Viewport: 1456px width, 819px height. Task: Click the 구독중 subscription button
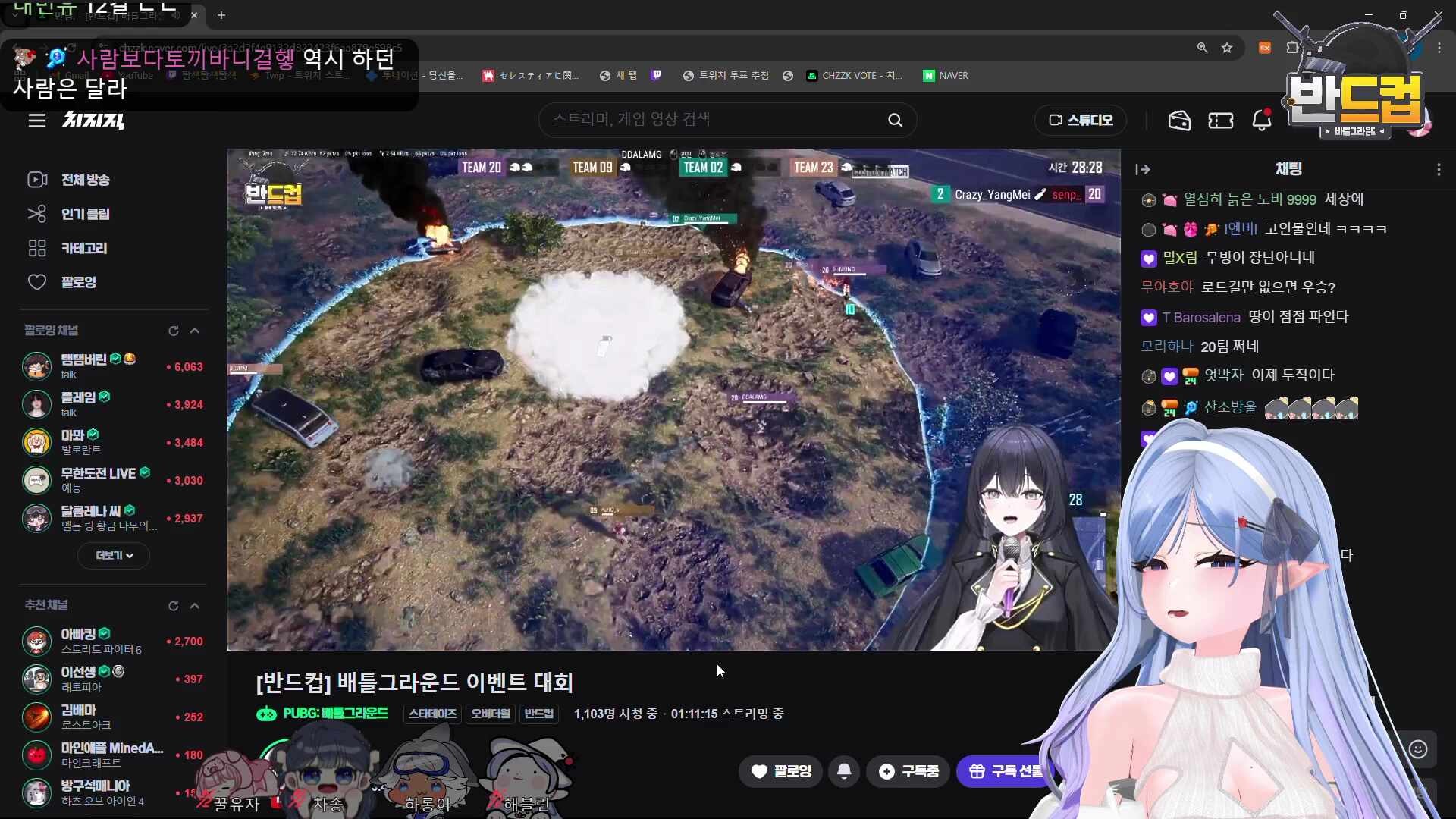pyautogui.click(x=908, y=771)
